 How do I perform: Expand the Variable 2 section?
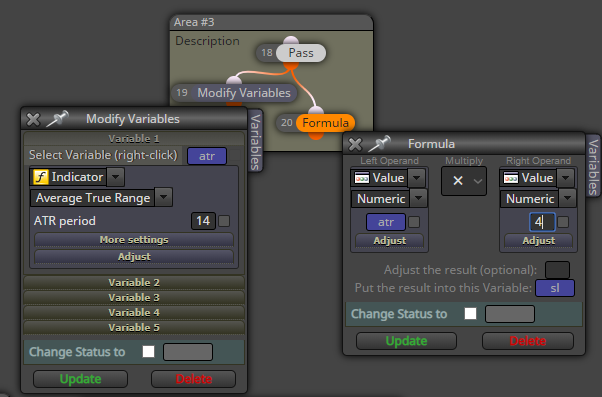coord(134,283)
